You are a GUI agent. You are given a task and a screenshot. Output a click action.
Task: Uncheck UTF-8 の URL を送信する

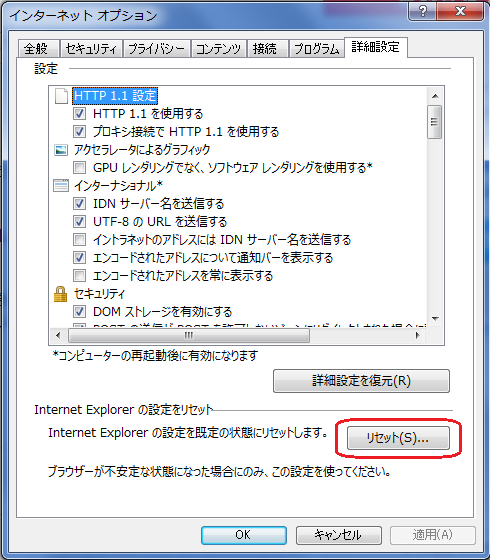[79, 222]
